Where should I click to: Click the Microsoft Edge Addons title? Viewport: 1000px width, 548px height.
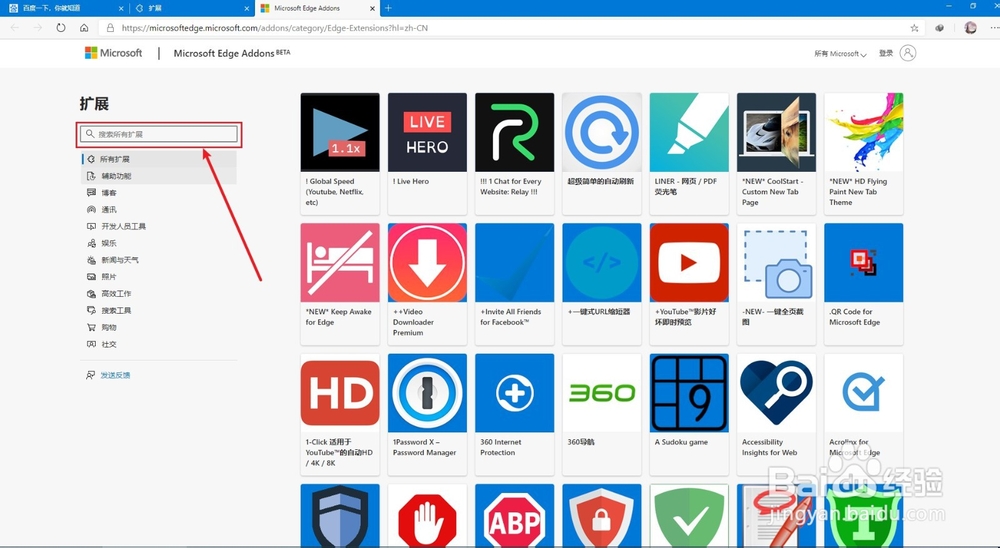[x=232, y=53]
